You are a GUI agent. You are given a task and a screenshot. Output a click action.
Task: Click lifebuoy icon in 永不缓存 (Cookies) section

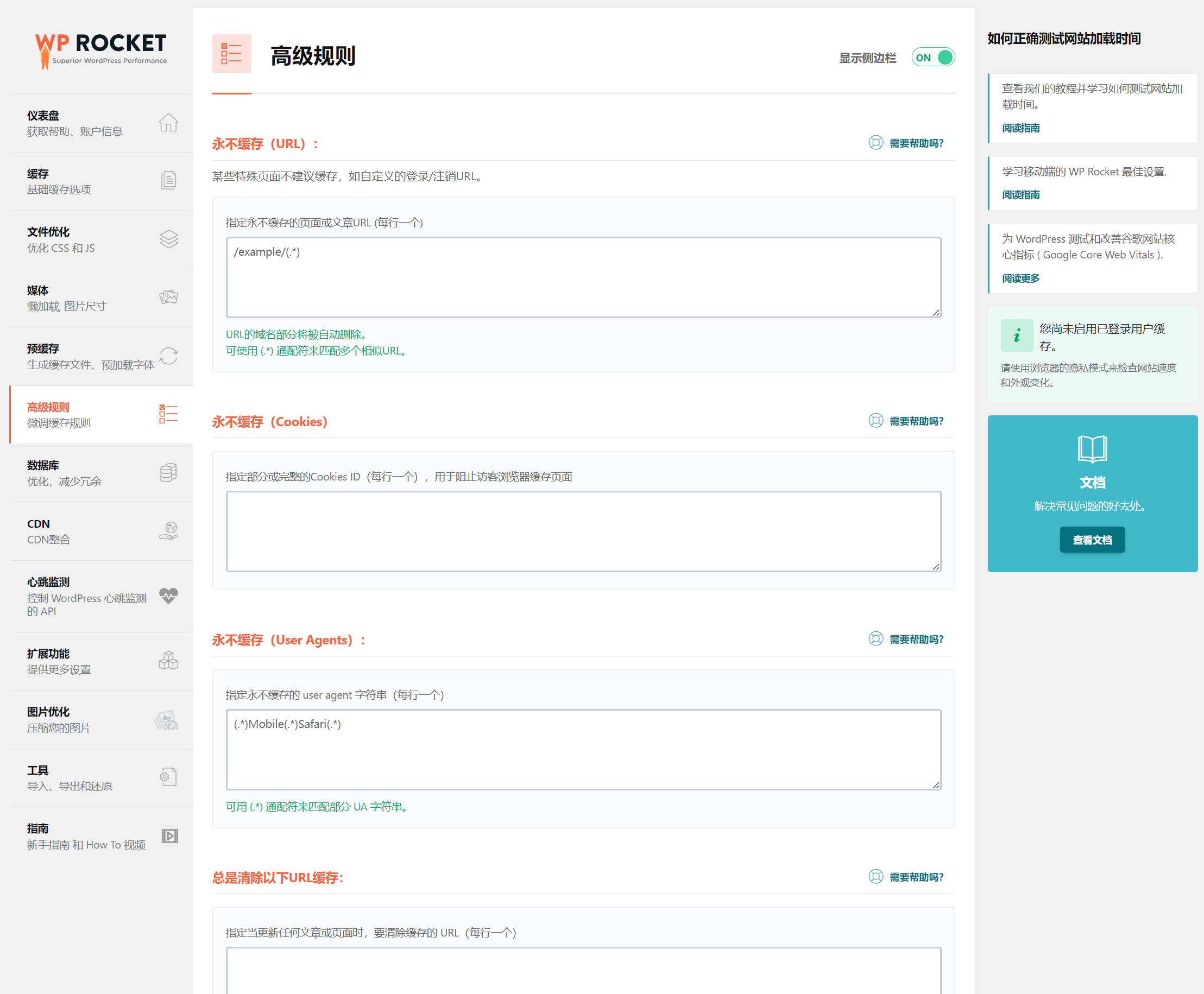coord(876,421)
